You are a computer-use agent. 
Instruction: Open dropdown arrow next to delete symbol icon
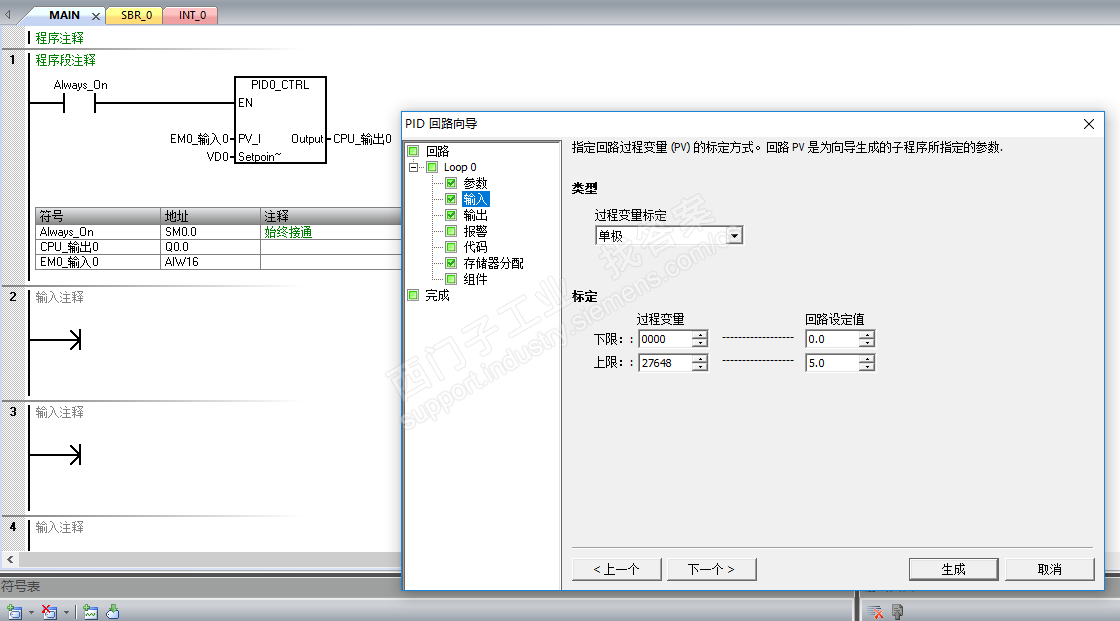pyautogui.click(x=66, y=612)
